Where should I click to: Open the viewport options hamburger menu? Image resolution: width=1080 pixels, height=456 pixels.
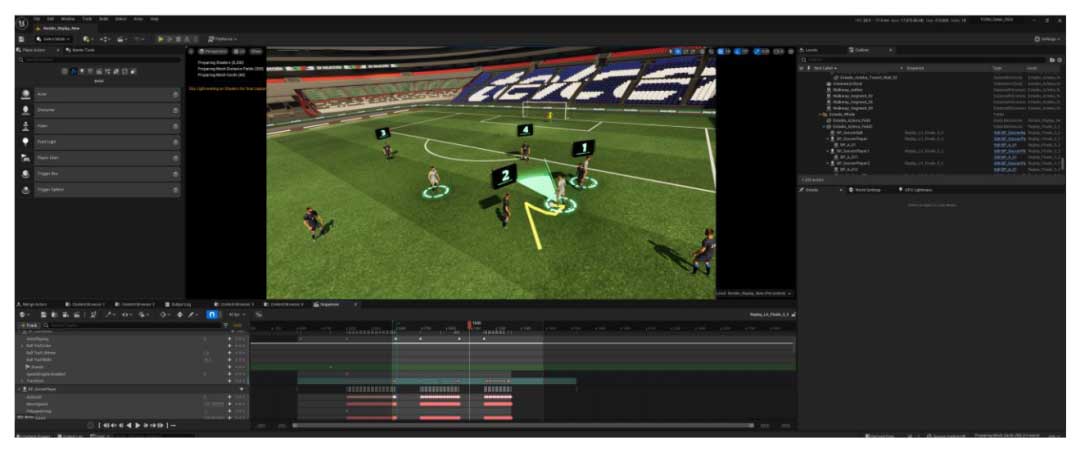[x=192, y=50]
